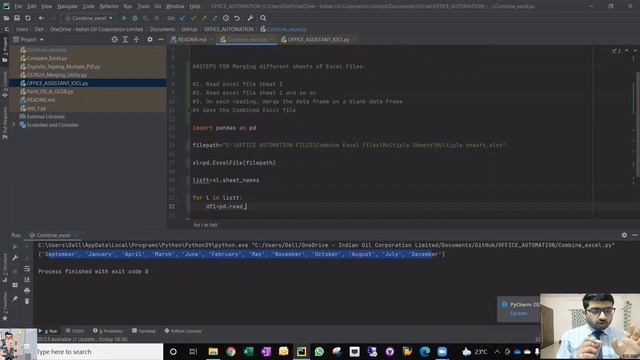The width and height of the screenshot is (640, 360).
Task: Open Git history clock icon
Action: tap(226, 18)
